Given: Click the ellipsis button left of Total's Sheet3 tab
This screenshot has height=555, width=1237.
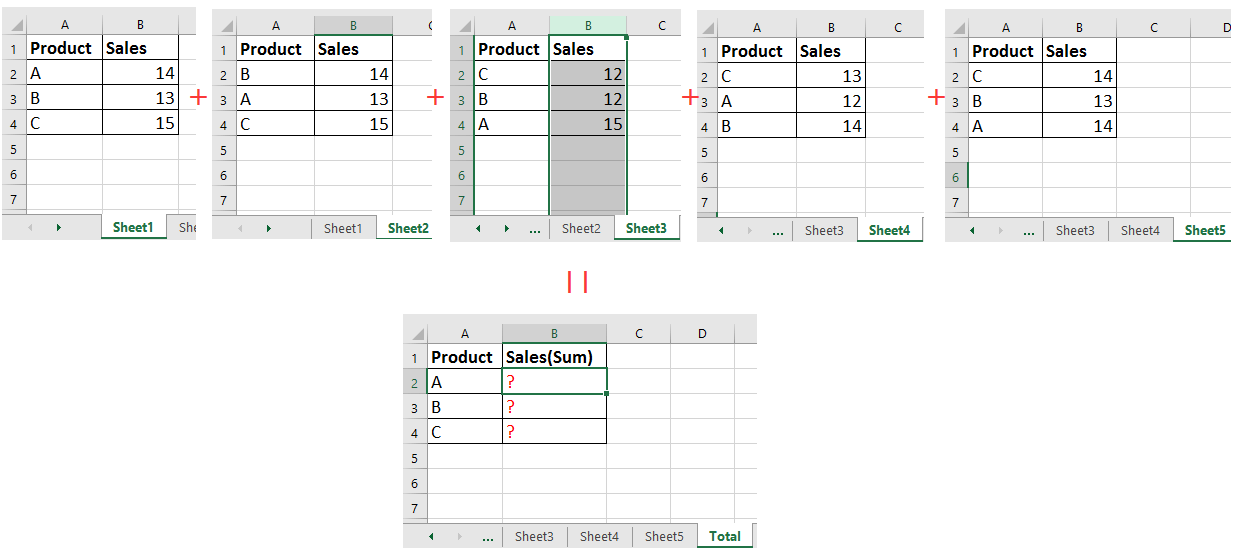Looking at the screenshot, I should click(488, 537).
